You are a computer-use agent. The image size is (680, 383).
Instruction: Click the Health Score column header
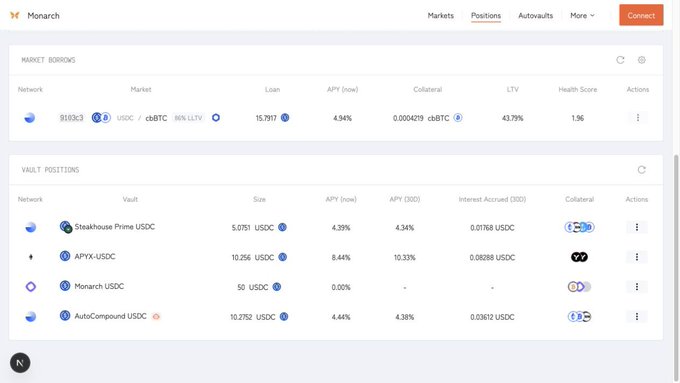[578, 89]
